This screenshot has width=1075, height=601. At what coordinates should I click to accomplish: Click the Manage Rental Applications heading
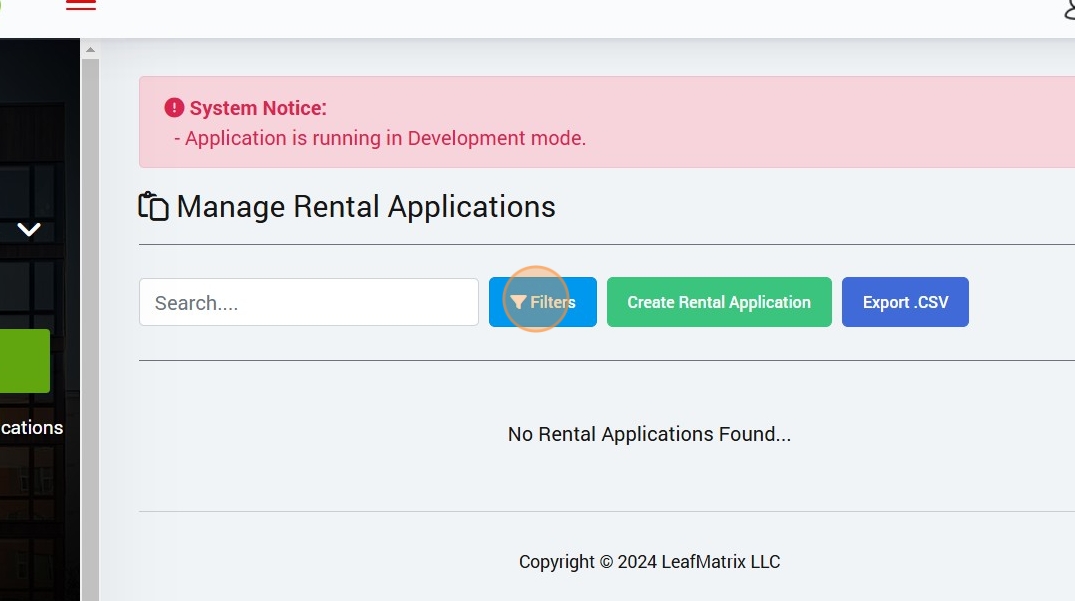pos(366,207)
